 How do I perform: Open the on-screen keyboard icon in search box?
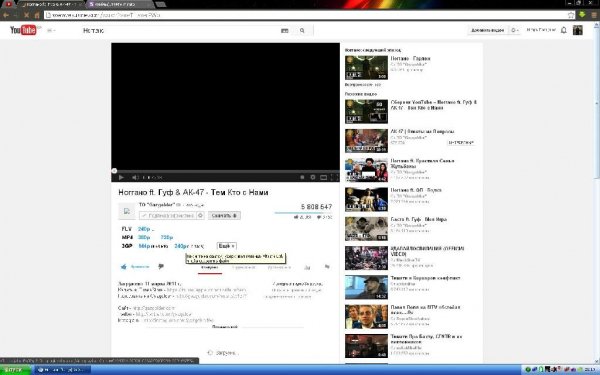[284, 31]
